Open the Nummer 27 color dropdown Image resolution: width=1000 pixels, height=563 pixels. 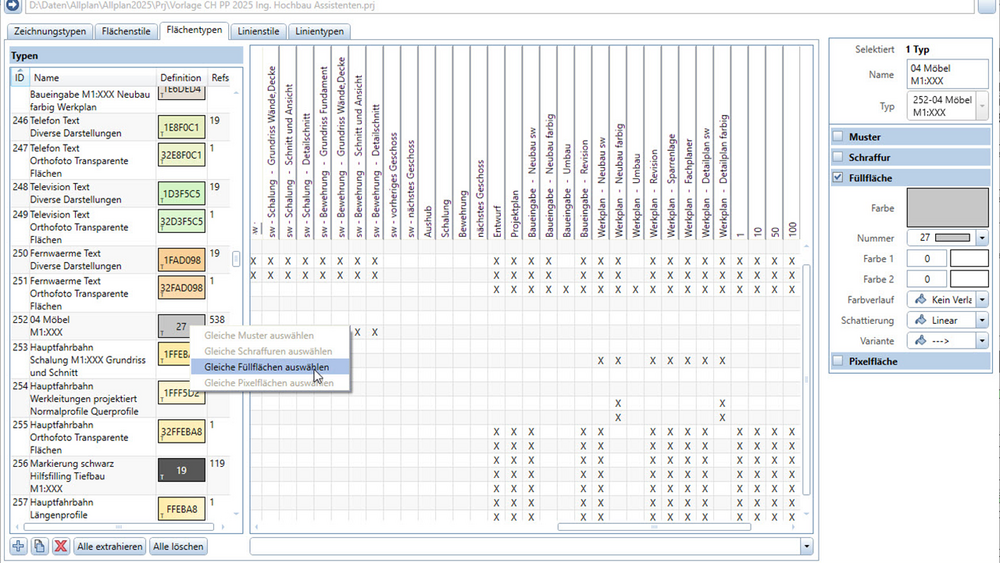click(x=982, y=238)
